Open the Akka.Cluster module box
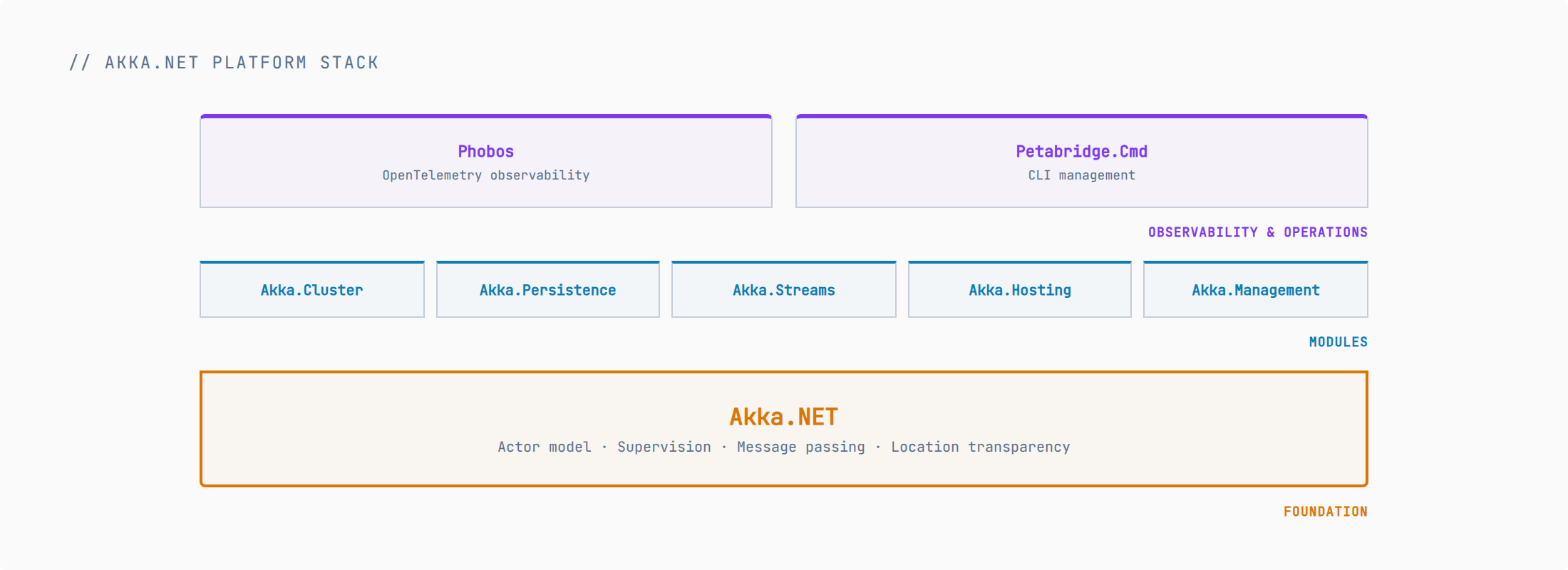Viewport: 1568px width, 570px height. coord(311,290)
